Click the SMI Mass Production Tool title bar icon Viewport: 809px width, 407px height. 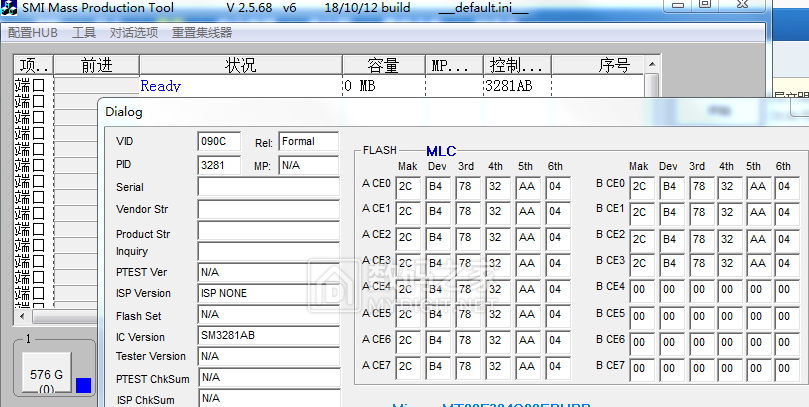11,8
